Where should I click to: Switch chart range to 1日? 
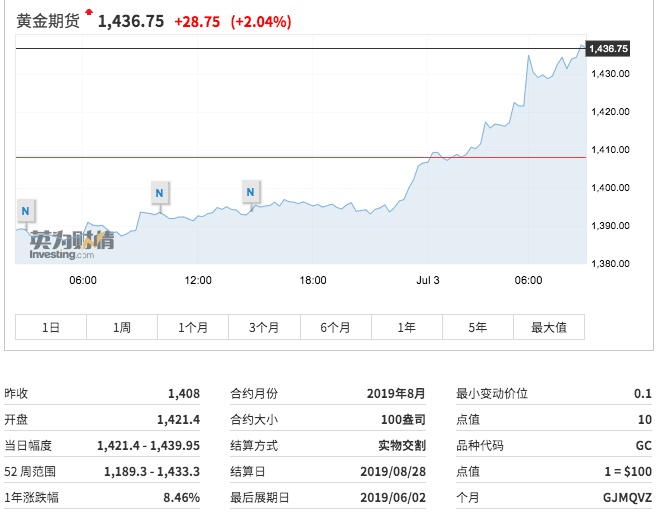point(51,327)
